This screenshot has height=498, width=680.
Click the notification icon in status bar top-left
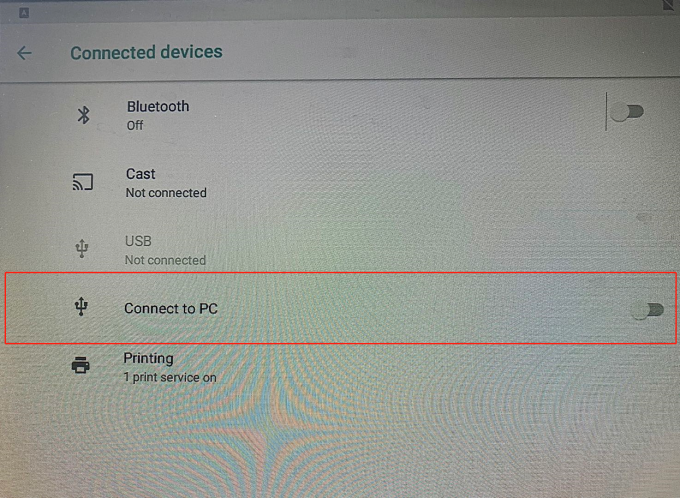[24, 12]
